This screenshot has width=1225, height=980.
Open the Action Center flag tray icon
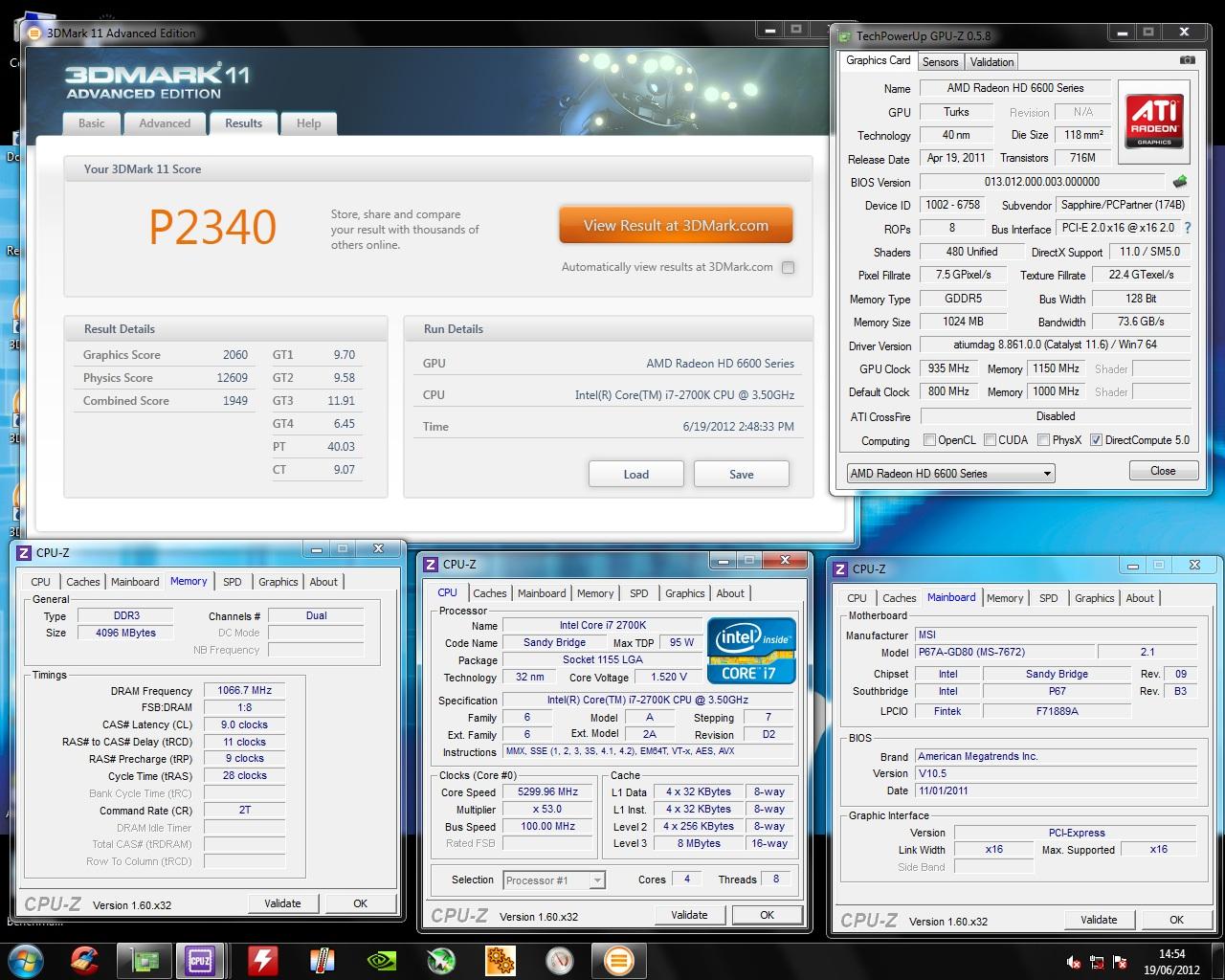pos(1118,962)
